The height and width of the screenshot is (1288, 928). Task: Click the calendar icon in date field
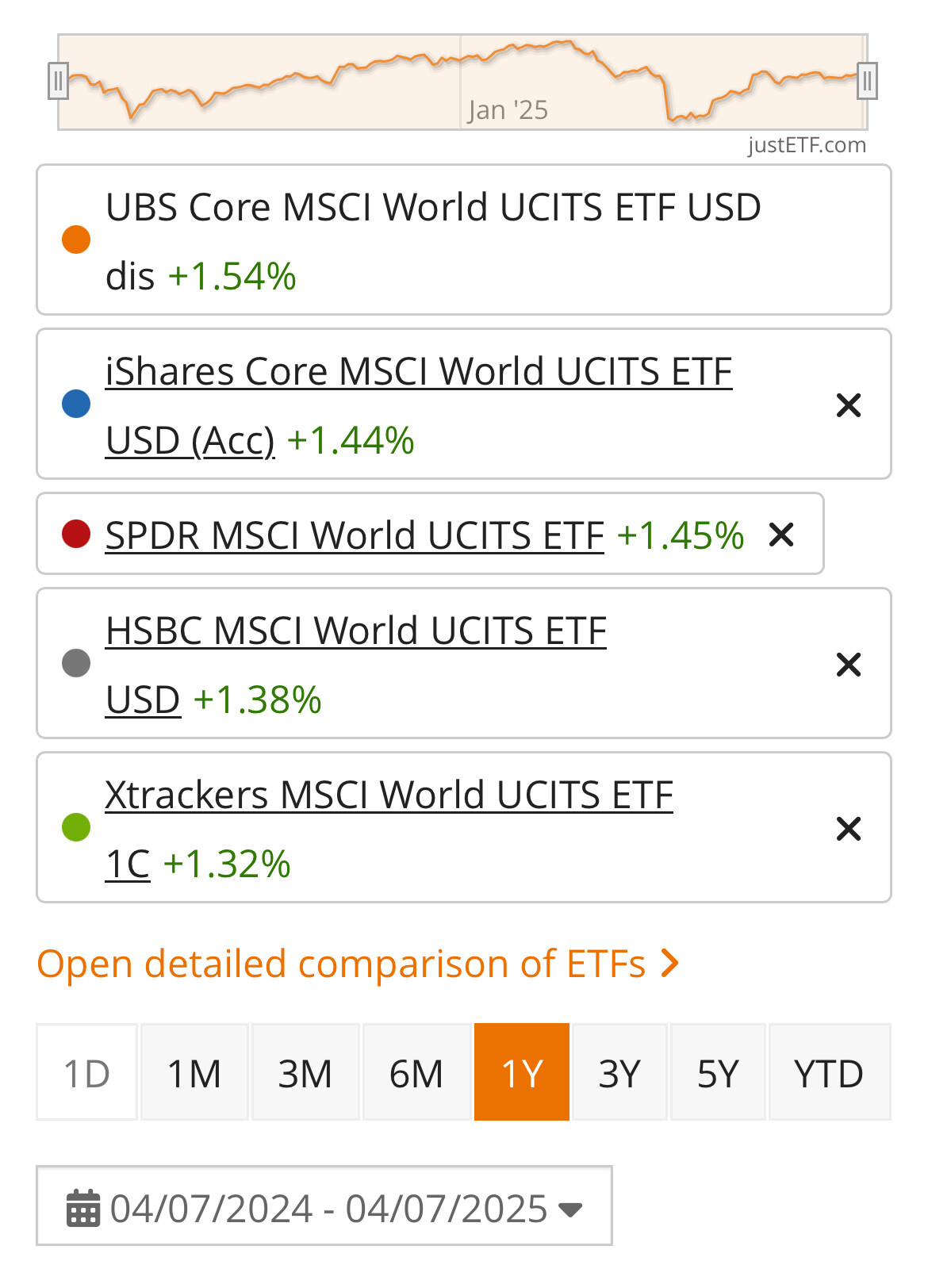coord(83,1208)
